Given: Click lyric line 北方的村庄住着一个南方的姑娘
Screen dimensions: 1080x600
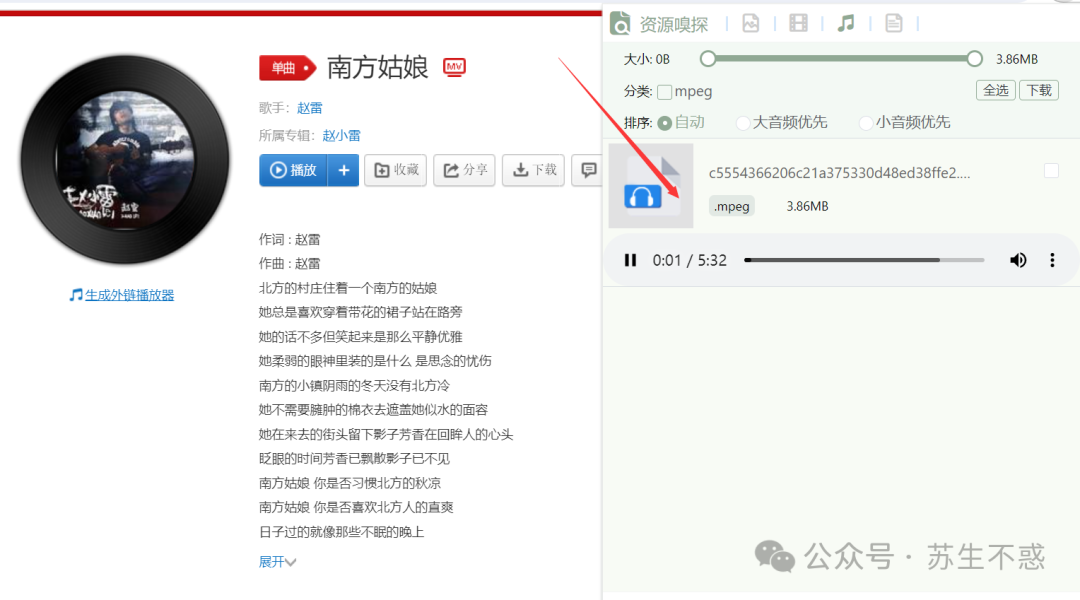Looking at the screenshot, I should pos(348,288).
